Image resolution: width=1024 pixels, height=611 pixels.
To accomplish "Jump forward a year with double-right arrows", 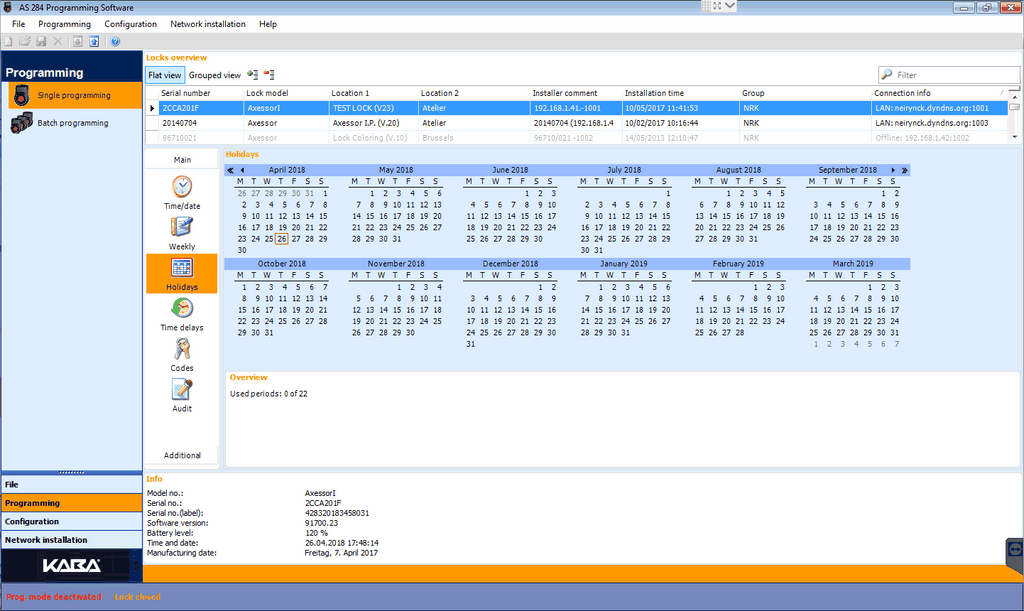I will [x=904, y=170].
